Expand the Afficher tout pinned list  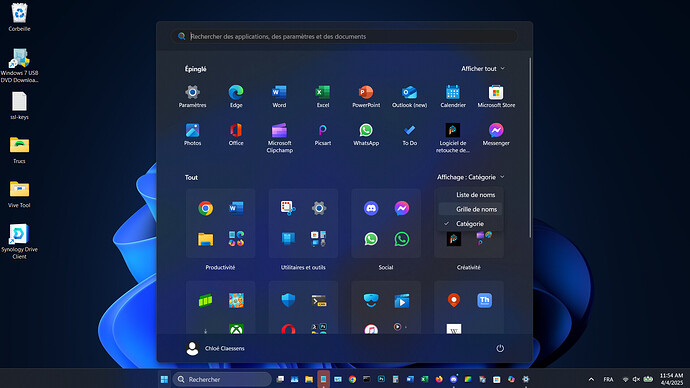[x=483, y=69]
